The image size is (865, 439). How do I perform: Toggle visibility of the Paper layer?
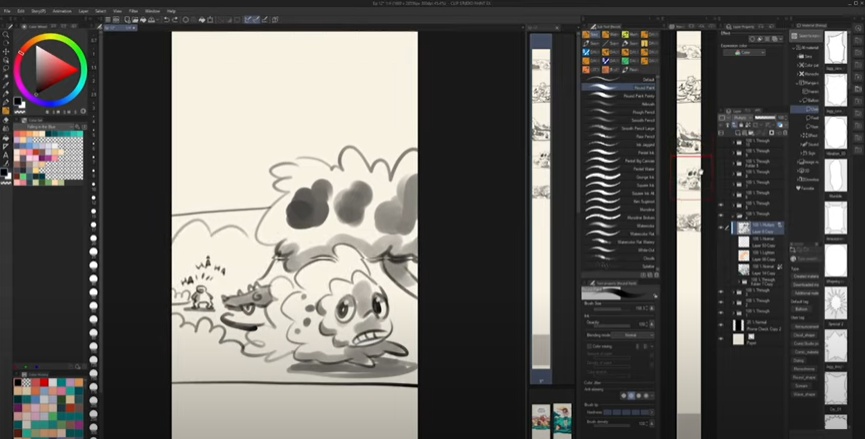[721, 340]
